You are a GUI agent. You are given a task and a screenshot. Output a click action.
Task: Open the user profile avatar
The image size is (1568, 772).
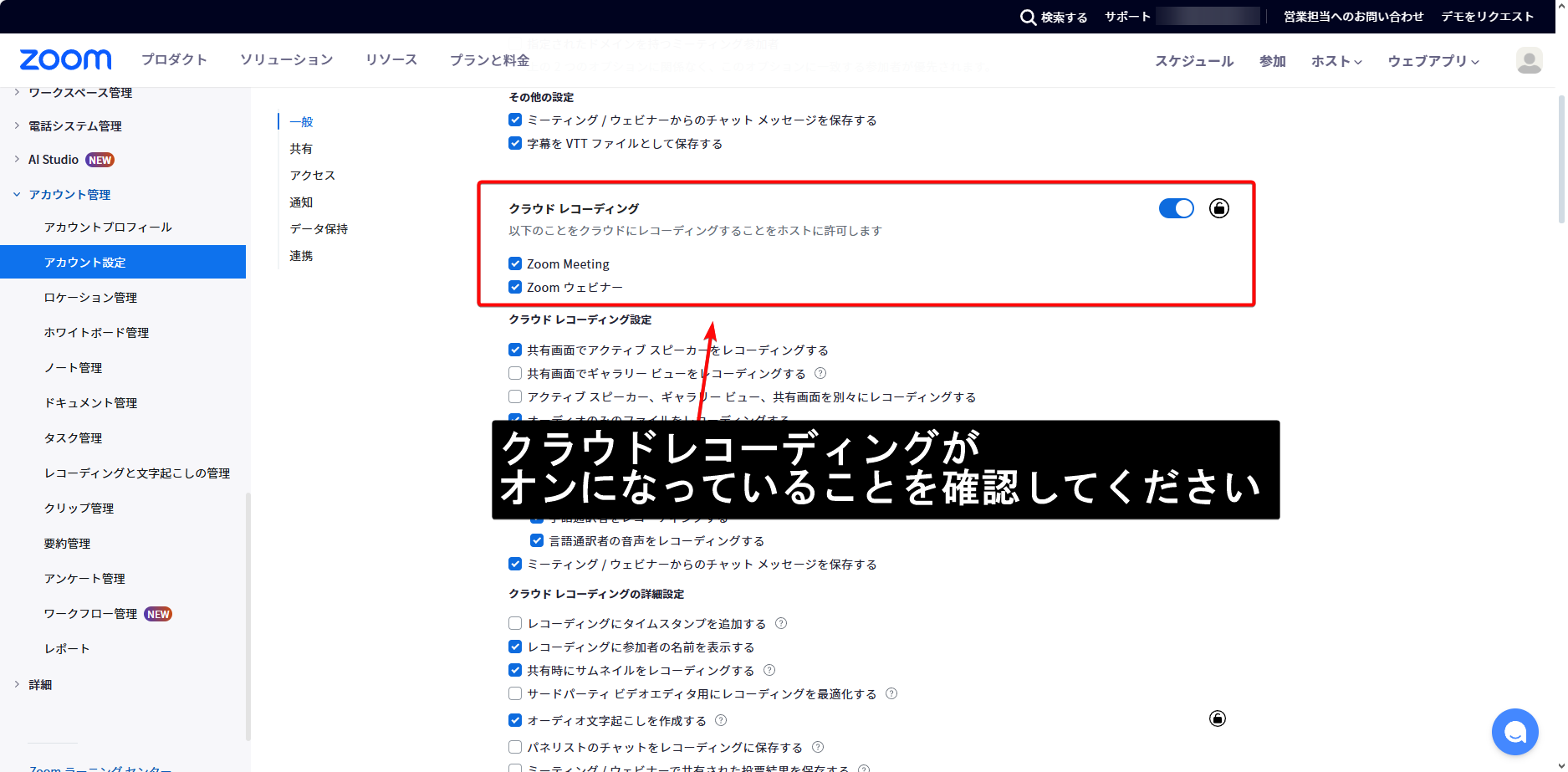1529,60
